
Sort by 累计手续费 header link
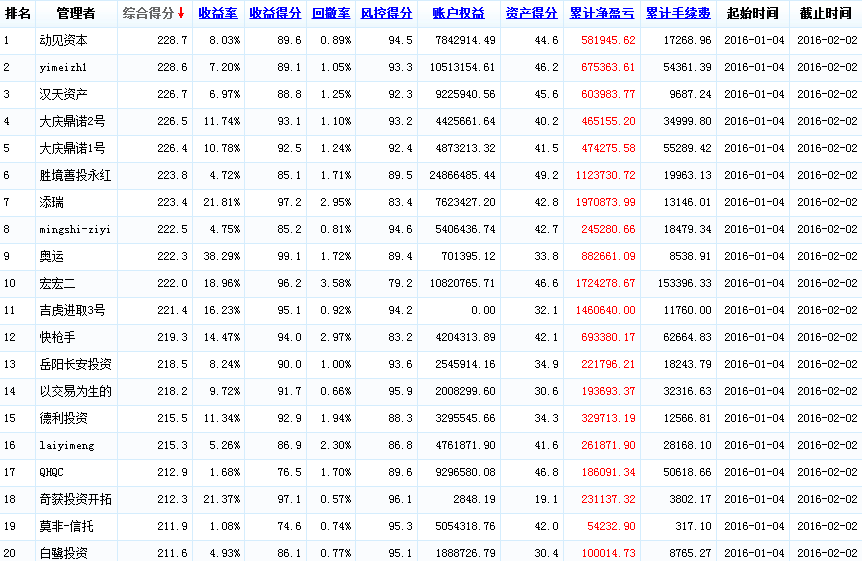coord(678,13)
